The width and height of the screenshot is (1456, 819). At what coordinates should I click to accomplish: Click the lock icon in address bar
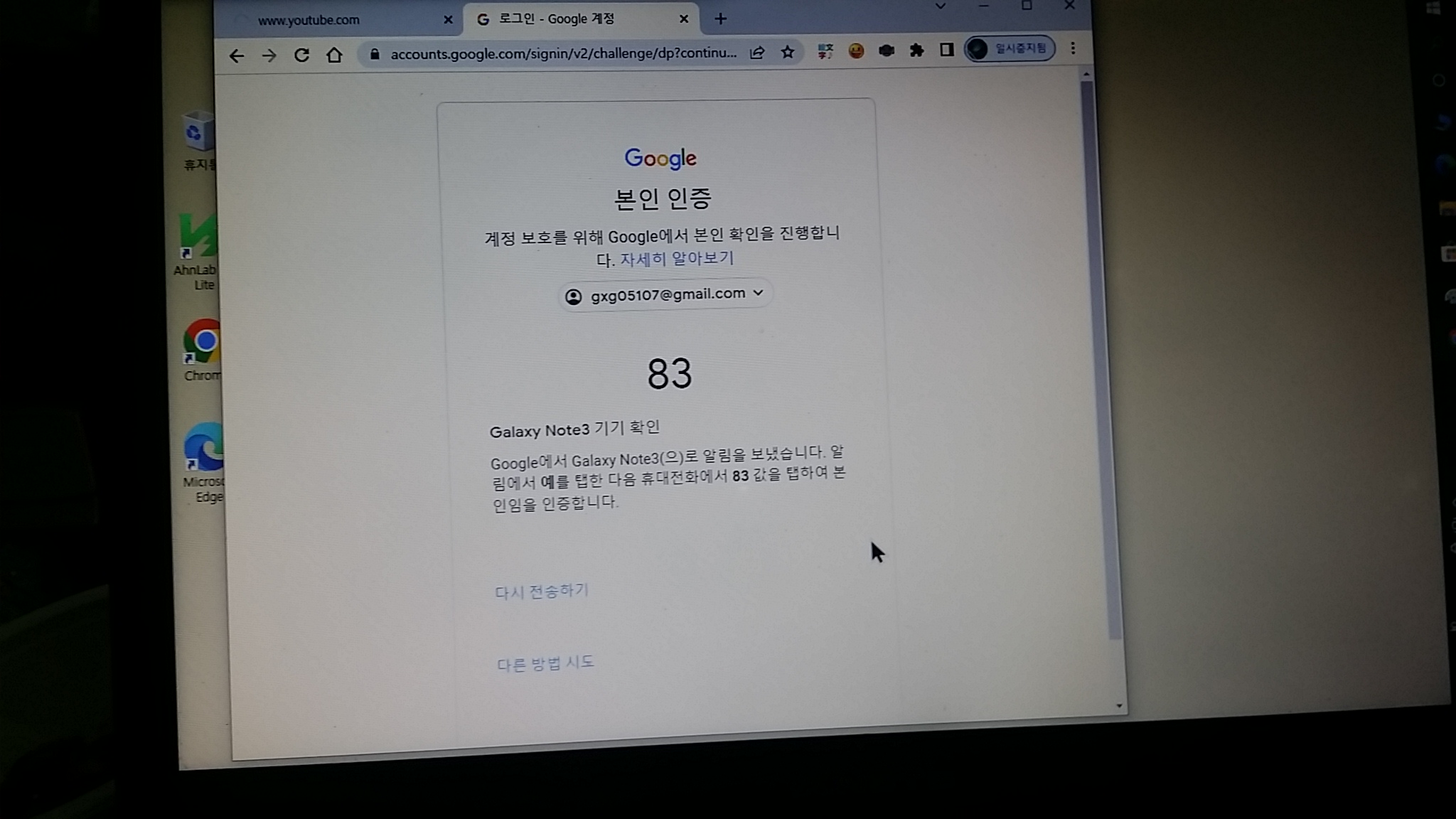coord(375,54)
